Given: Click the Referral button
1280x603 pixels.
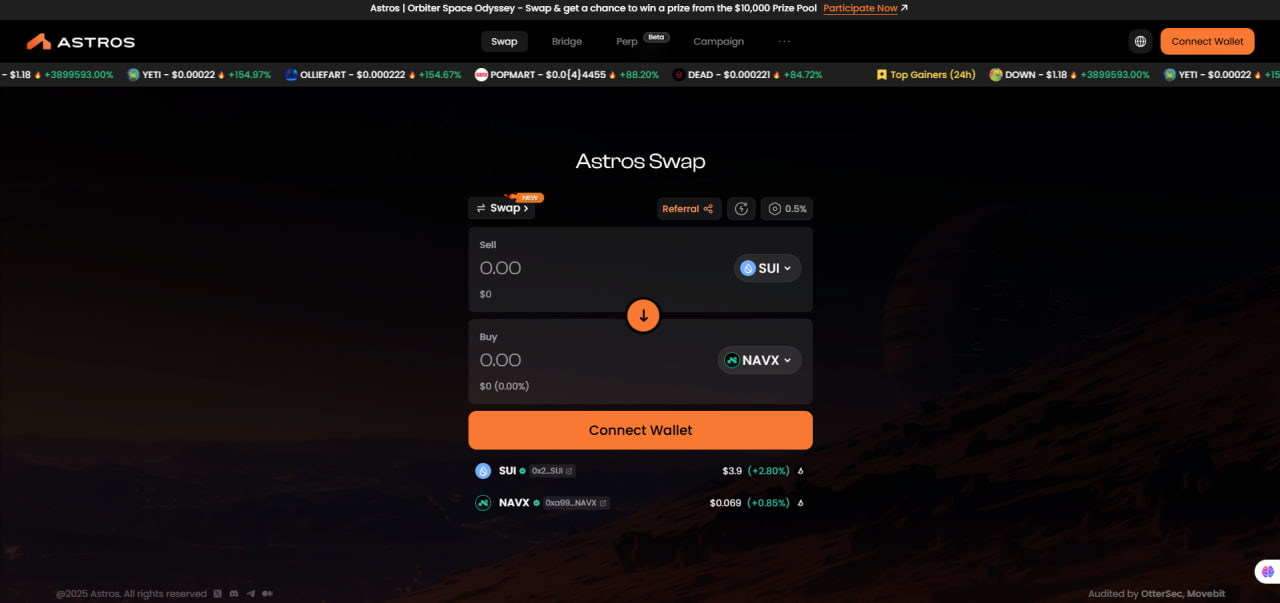Looking at the screenshot, I should tap(688, 209).
